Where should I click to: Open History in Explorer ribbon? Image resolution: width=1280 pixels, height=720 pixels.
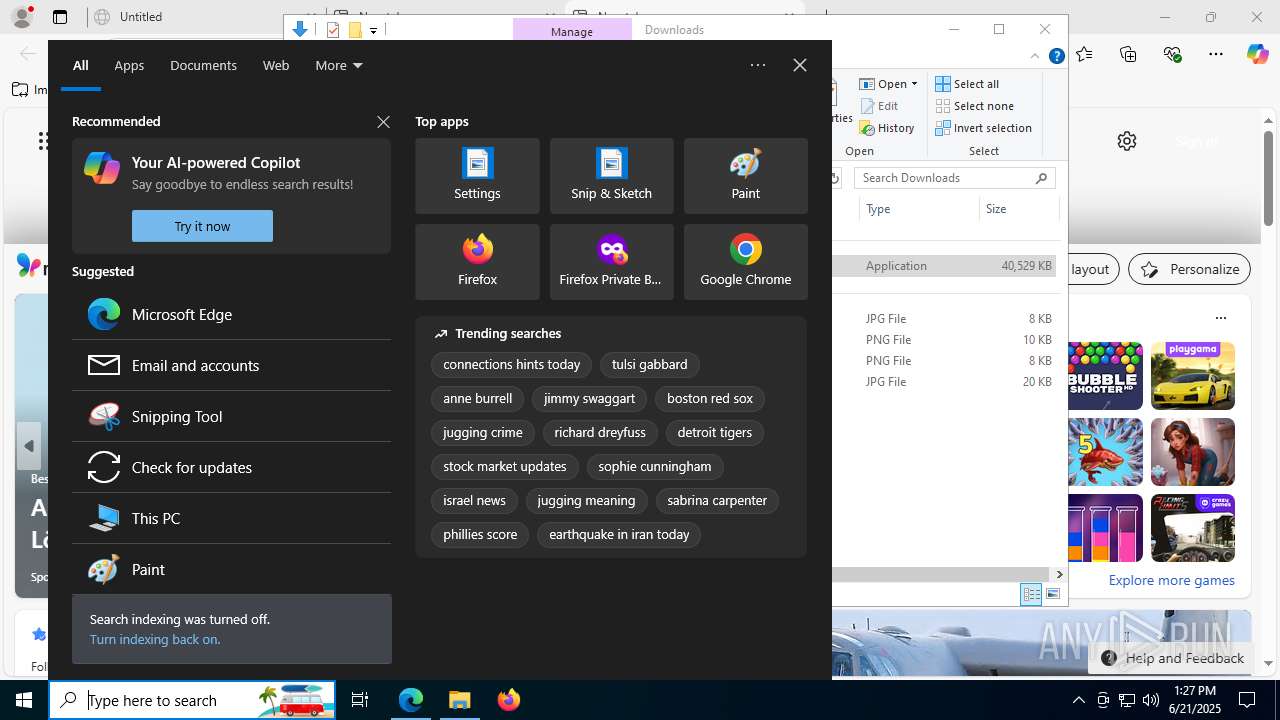[887, 128]
